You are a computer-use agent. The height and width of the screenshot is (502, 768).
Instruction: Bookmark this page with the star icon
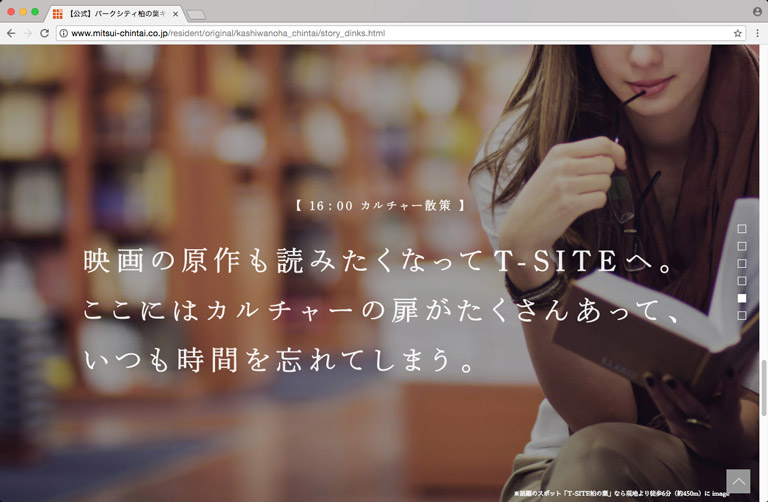click(737, 33)
